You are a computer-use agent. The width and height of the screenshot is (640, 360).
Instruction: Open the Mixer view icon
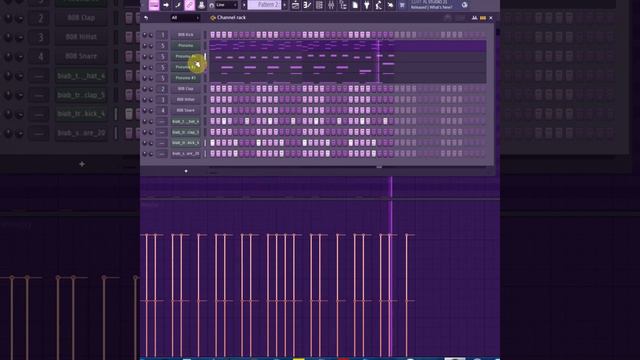[x=331, y=5]
